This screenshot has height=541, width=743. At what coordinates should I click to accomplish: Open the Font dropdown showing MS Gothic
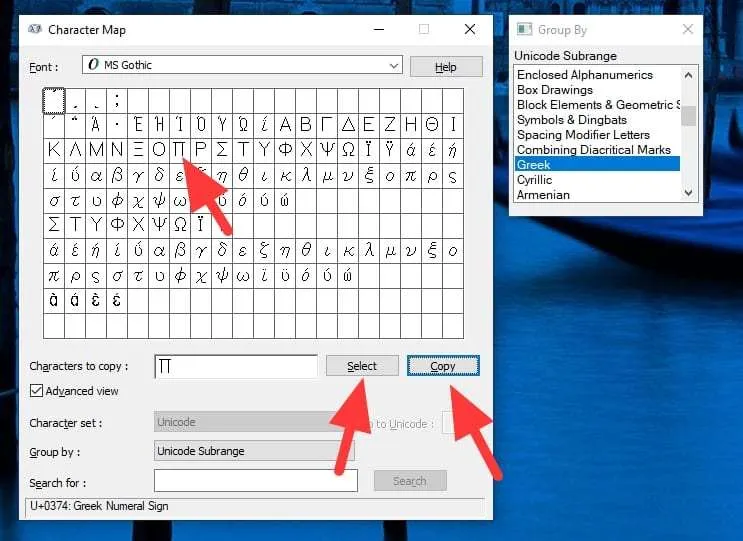(x=242, y=65)
